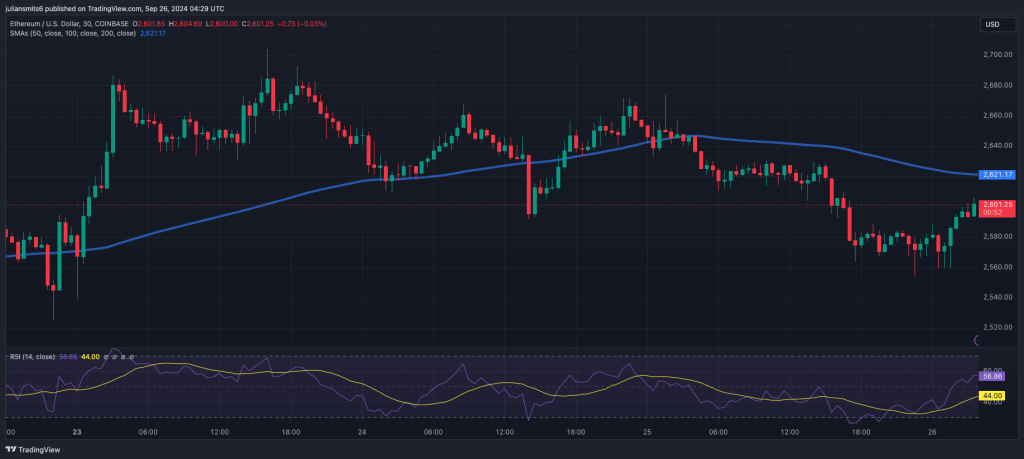Click the blue 2,621.17 tag on price axis
Screen dimensions: 1024x459
point(997,174)
